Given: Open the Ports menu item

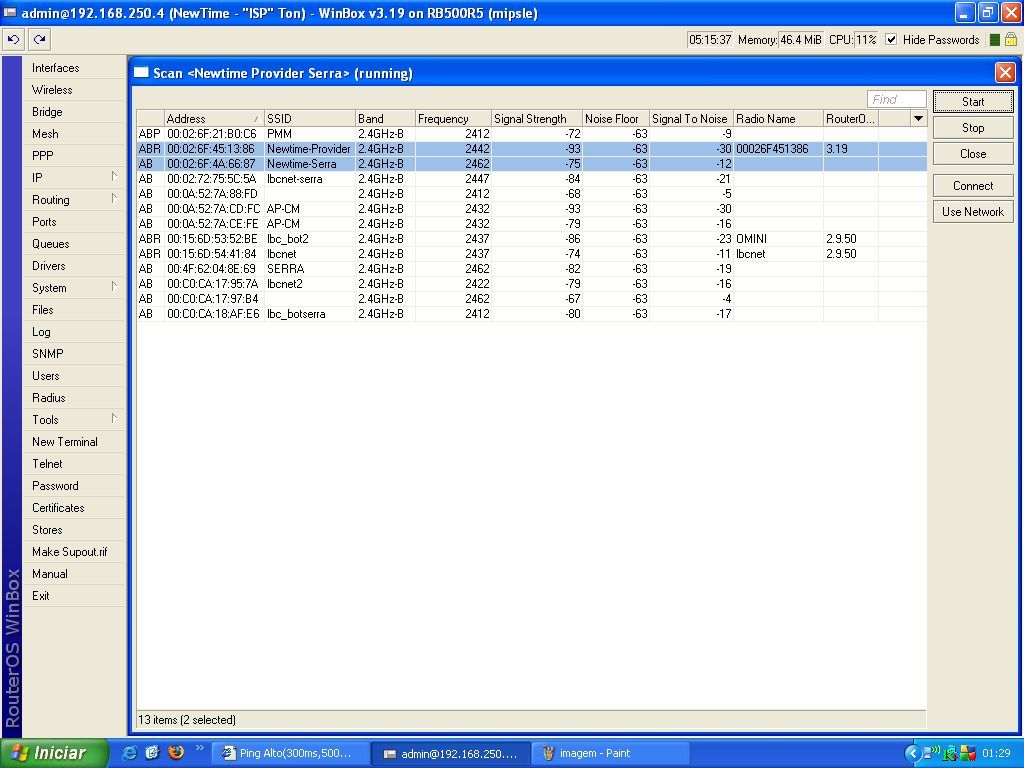Looking at the screenshot, I should [74, 222].
